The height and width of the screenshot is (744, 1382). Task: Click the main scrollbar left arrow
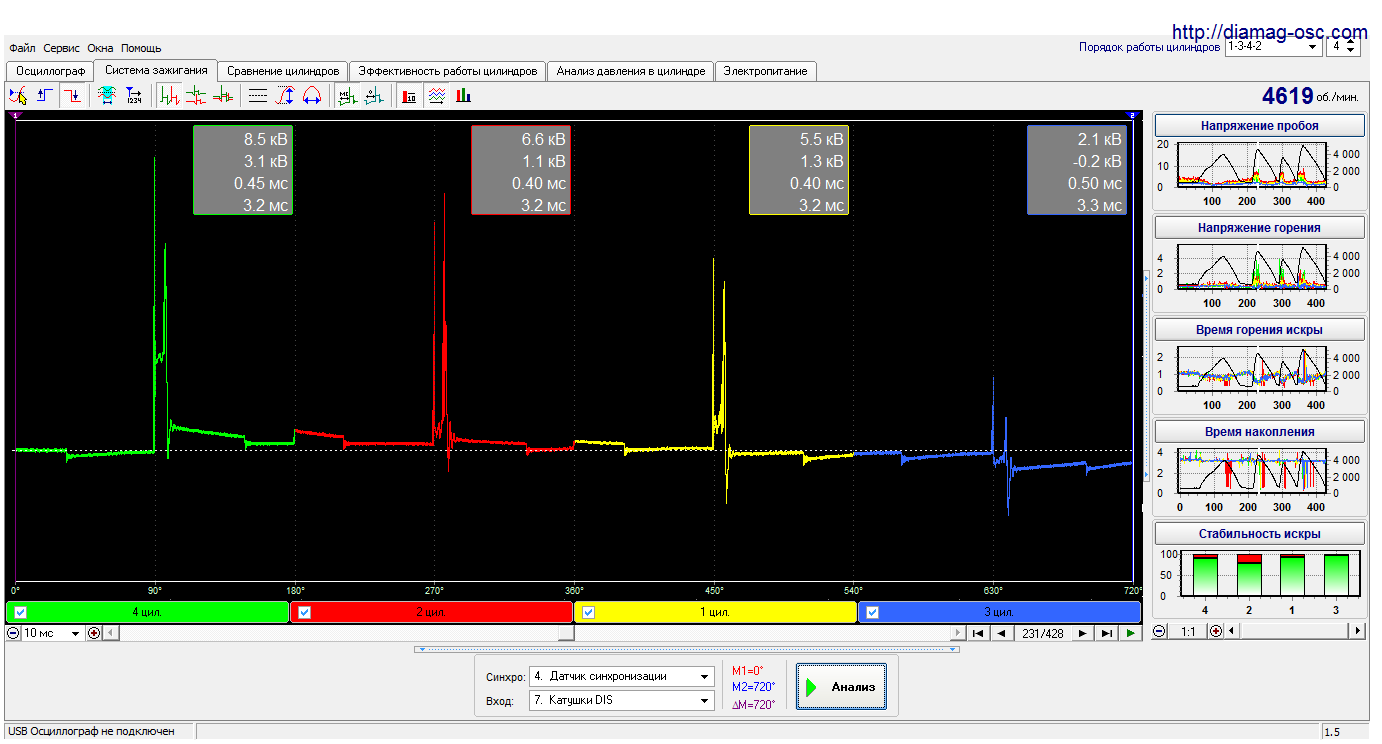pyautogui.click(x=111, y=633)
